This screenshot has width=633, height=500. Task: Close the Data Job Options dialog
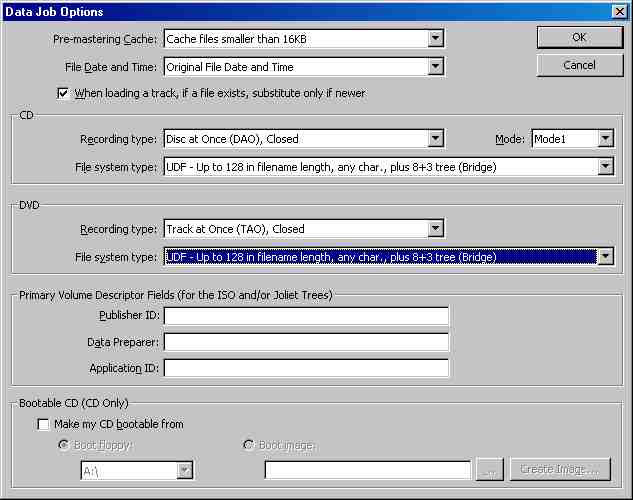[x=619, y=11]
